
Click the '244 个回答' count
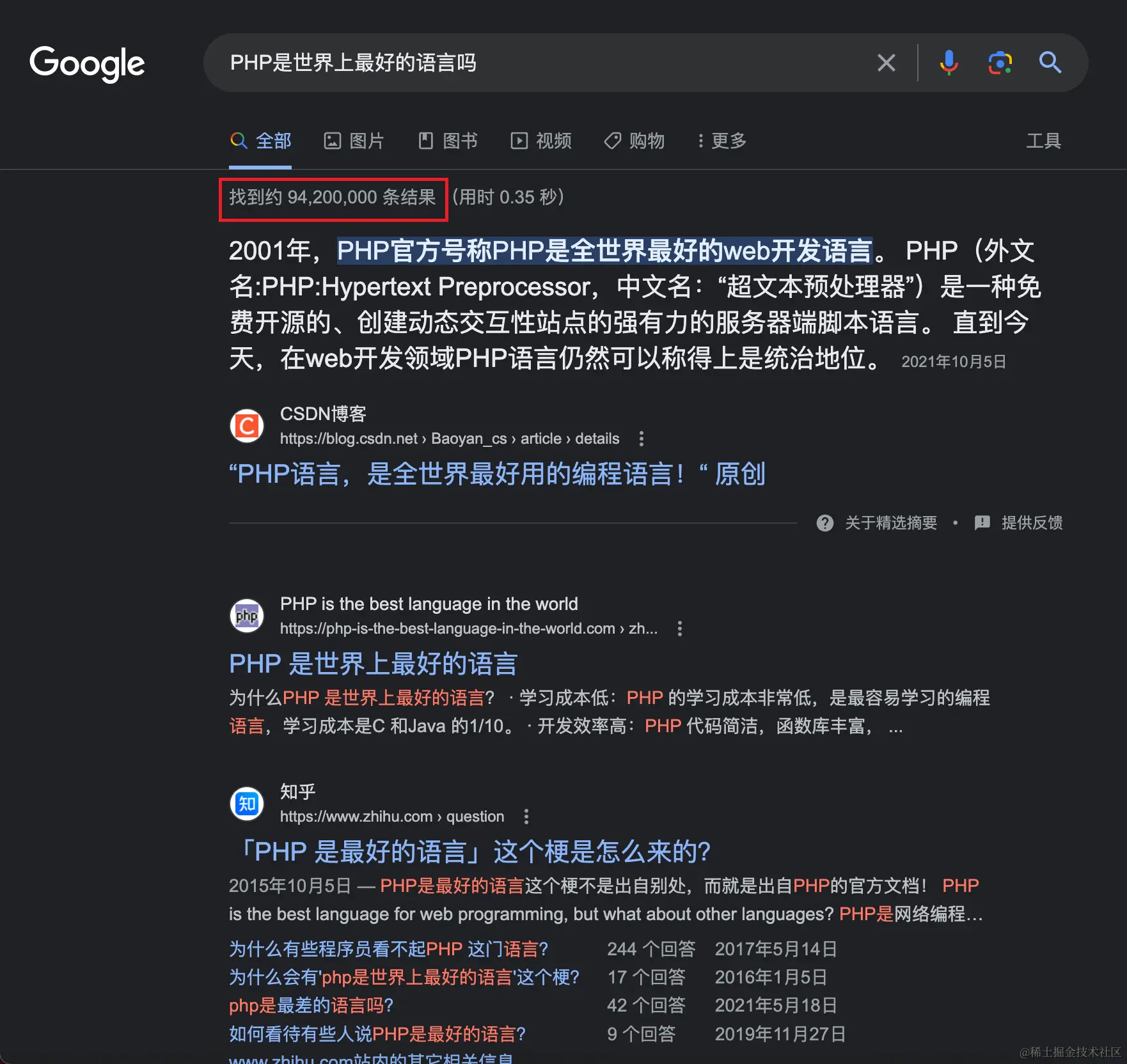[651, 949]
